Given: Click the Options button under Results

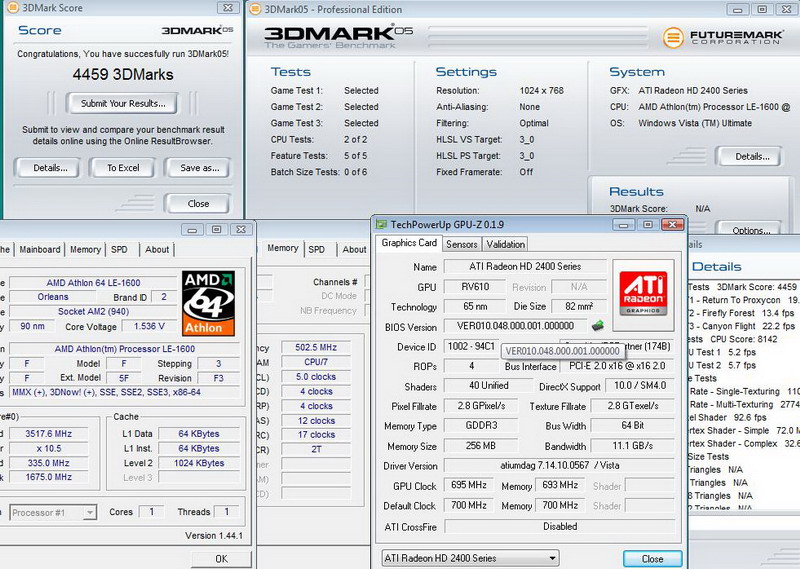Looking at the screenshot, I should point(751,229).
